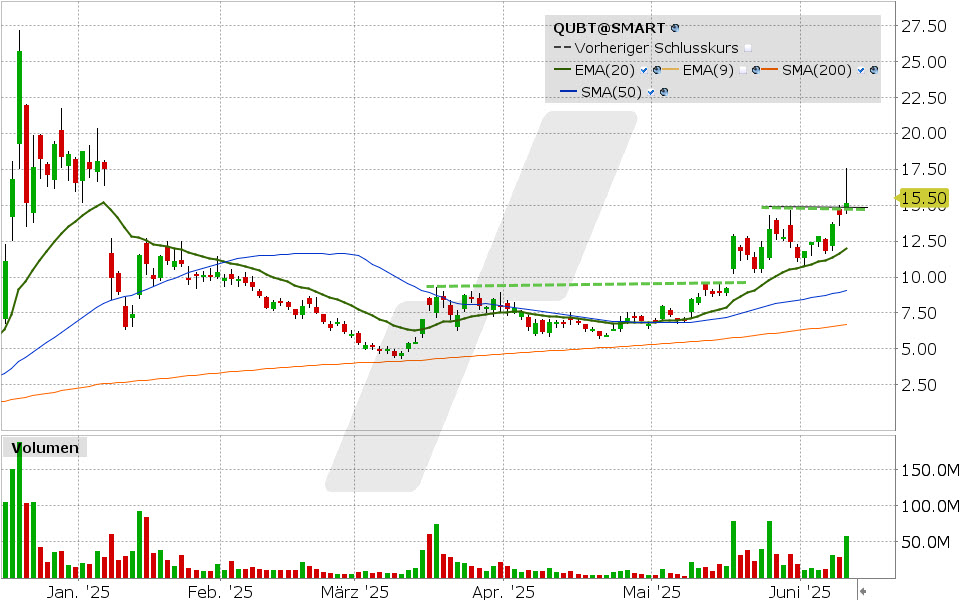
Task: Click the Volumen panel label
Action: pyautogui.click(x=45, y=448)
